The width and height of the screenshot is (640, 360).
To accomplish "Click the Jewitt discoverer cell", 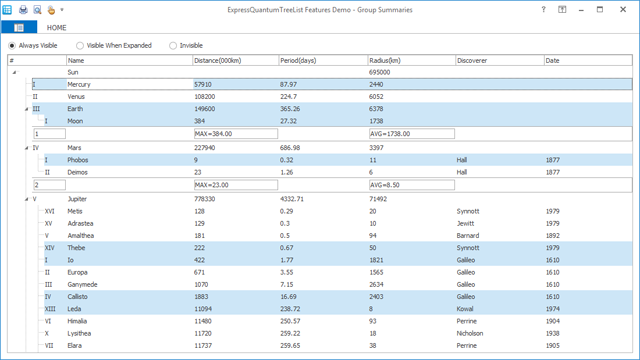I will tap(465, 224).
